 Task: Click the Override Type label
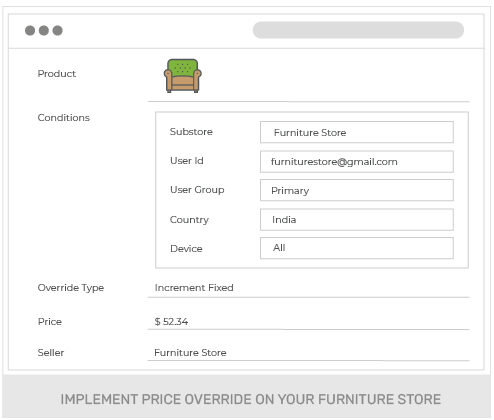click(71, 288)
